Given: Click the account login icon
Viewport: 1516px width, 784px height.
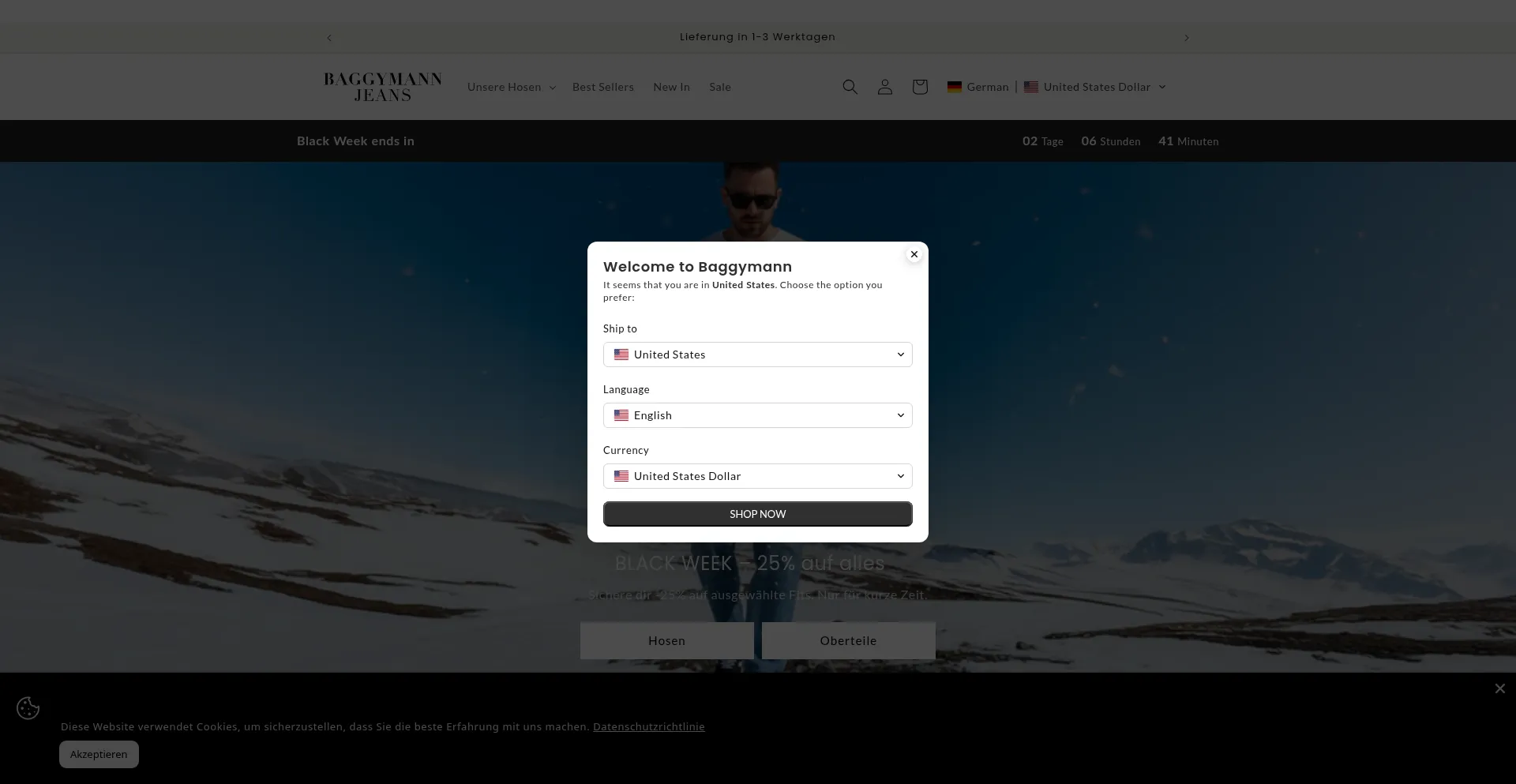Looking at the screenshot, I should 884,87.
